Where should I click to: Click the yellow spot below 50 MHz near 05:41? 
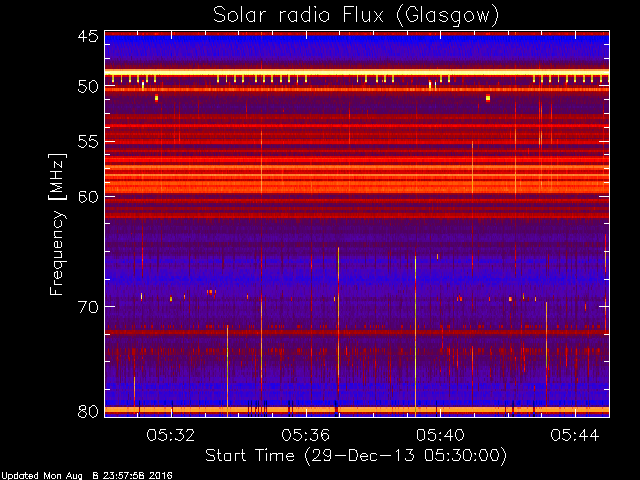[x=488, y=98]
